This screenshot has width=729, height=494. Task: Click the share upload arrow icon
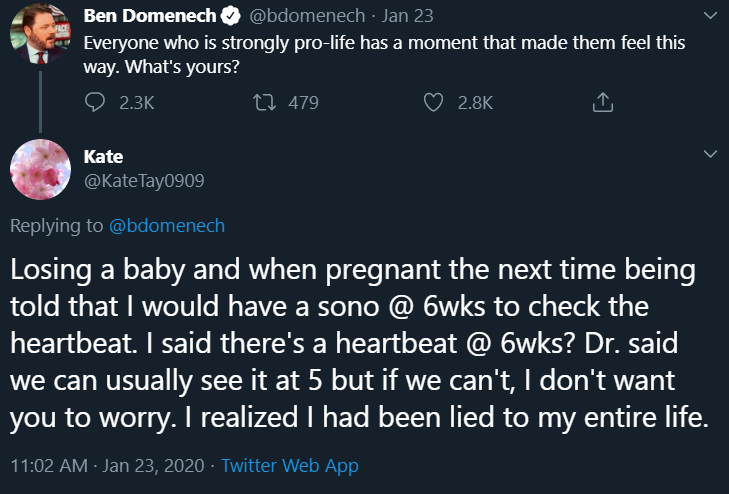pos(602,102)
